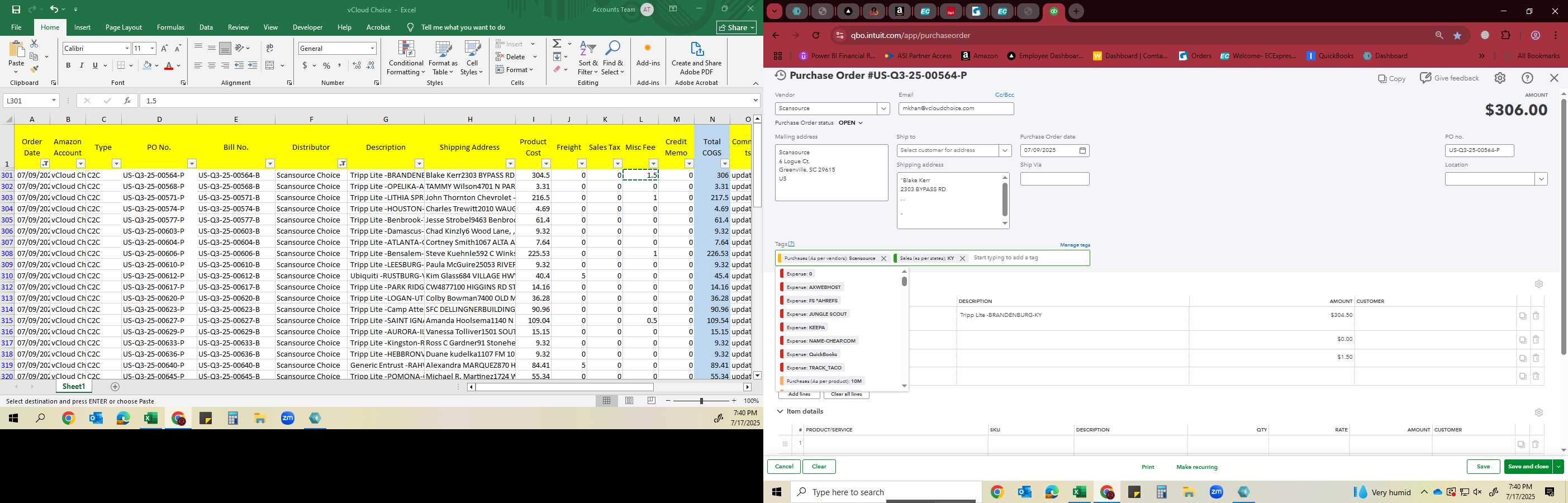Click Increase Decimal icon
The height and width of the screenshot is (503, 1568).
coord(357,65)
